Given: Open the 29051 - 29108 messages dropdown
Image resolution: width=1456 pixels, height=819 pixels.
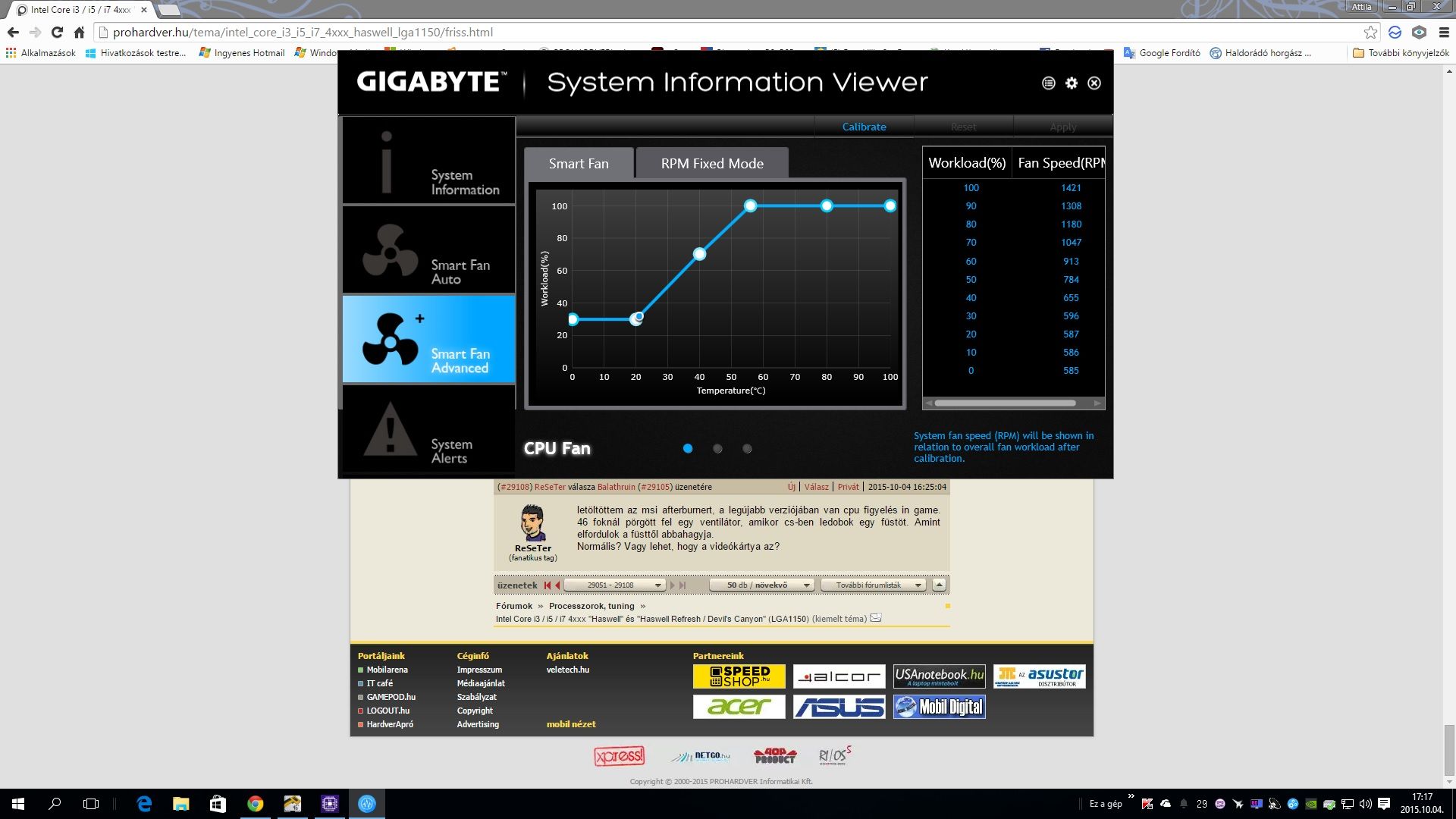Looking at the screenshot, I should click(x=614, y=585).
